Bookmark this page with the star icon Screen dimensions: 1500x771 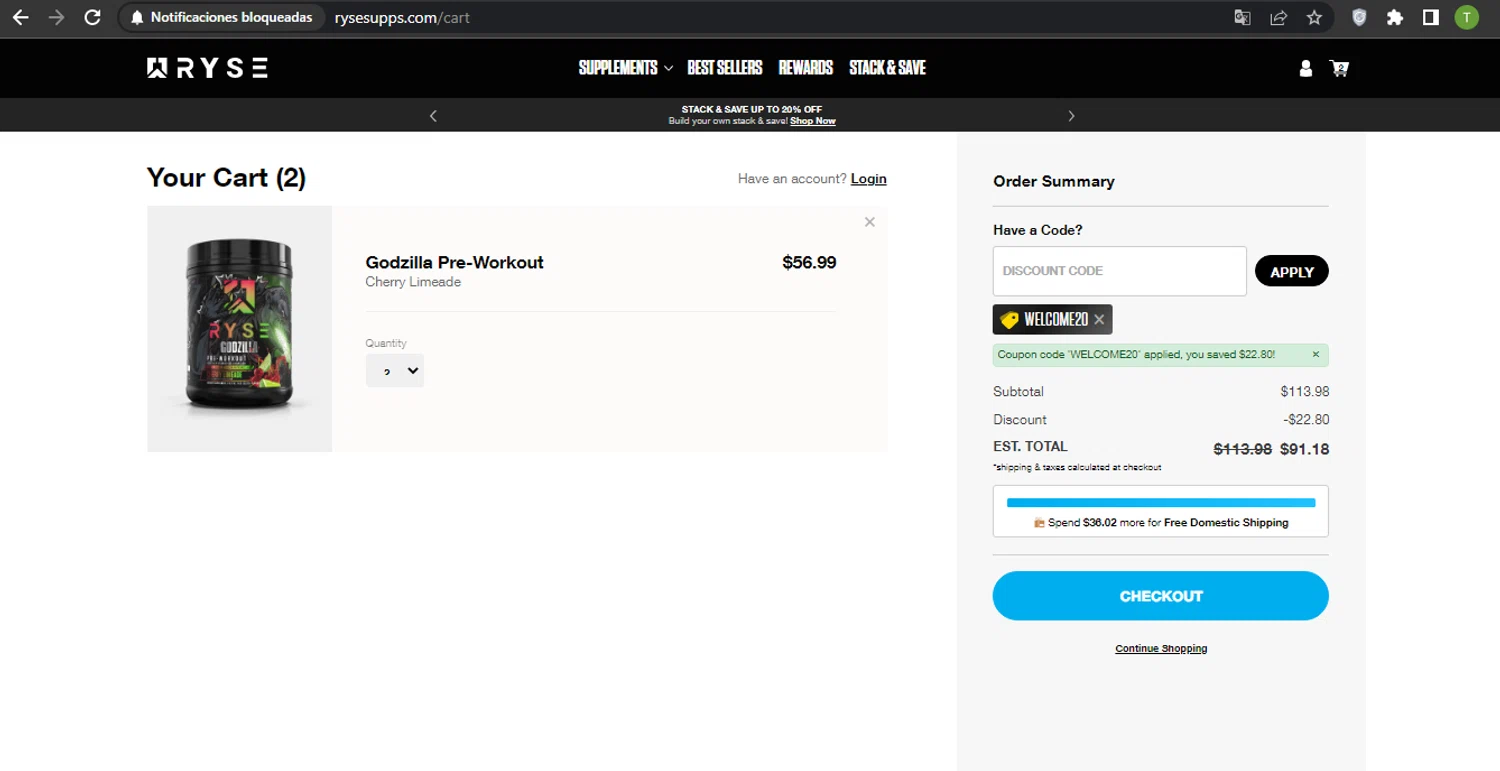tap(1314, 17)
